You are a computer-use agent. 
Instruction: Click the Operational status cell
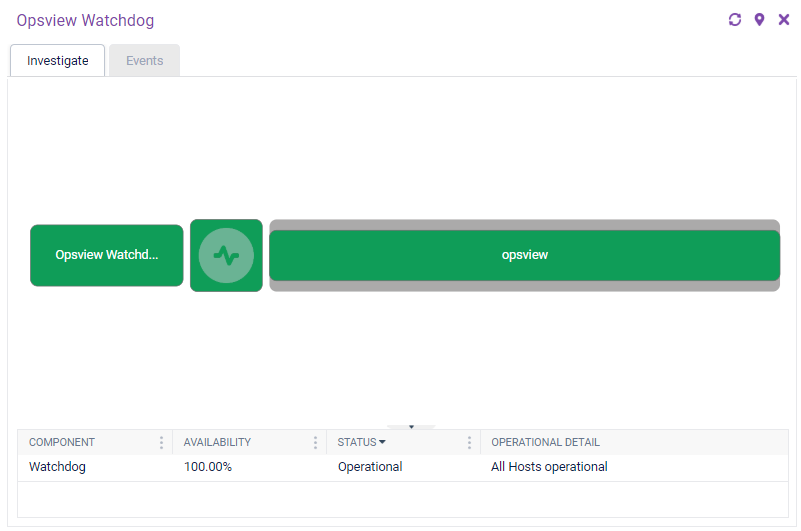pyautogui.click(x=370, y=467)
